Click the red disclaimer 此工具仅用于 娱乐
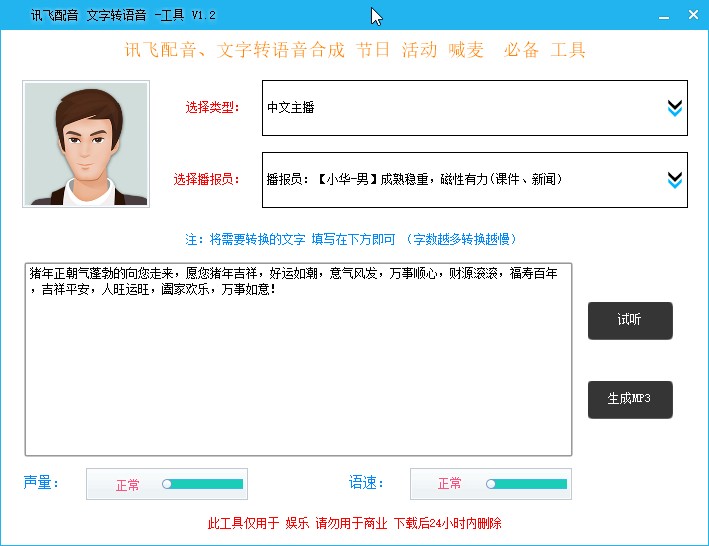Screen dimensions: 709x546 354,523
